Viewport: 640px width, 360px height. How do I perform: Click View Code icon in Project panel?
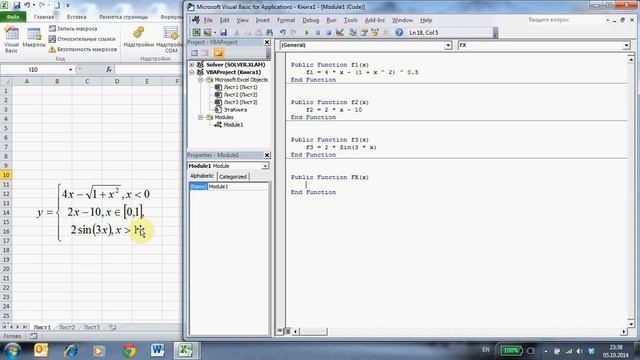pyautogui.click(x=194, y=53)
